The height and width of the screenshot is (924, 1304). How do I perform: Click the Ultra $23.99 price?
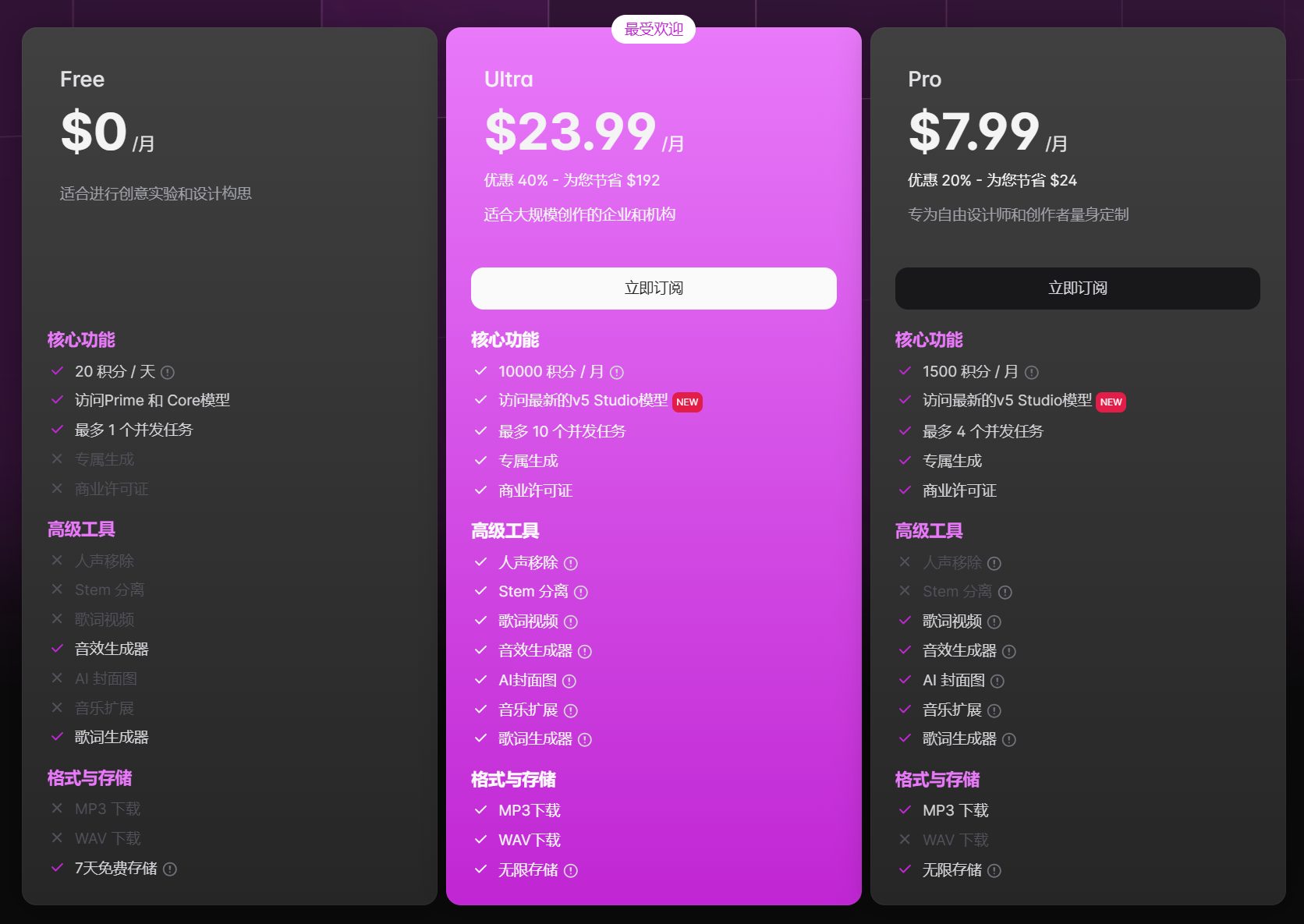point(570,131)
